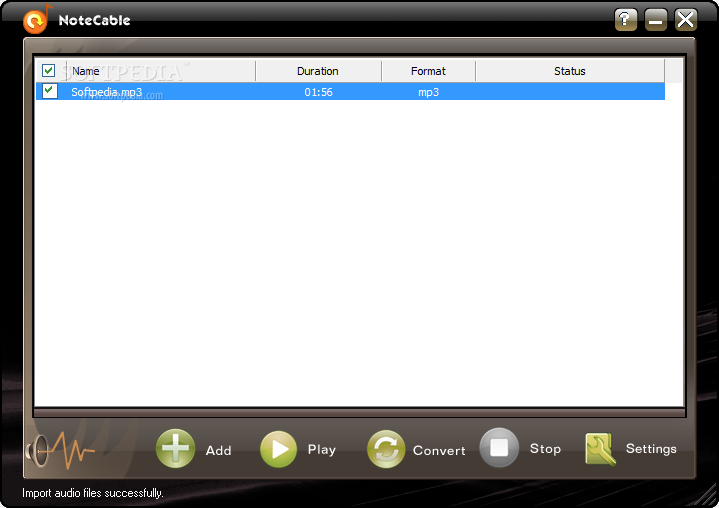Minimize the NoteCable window
Screen dimensions: 719x508
[656, 20]
